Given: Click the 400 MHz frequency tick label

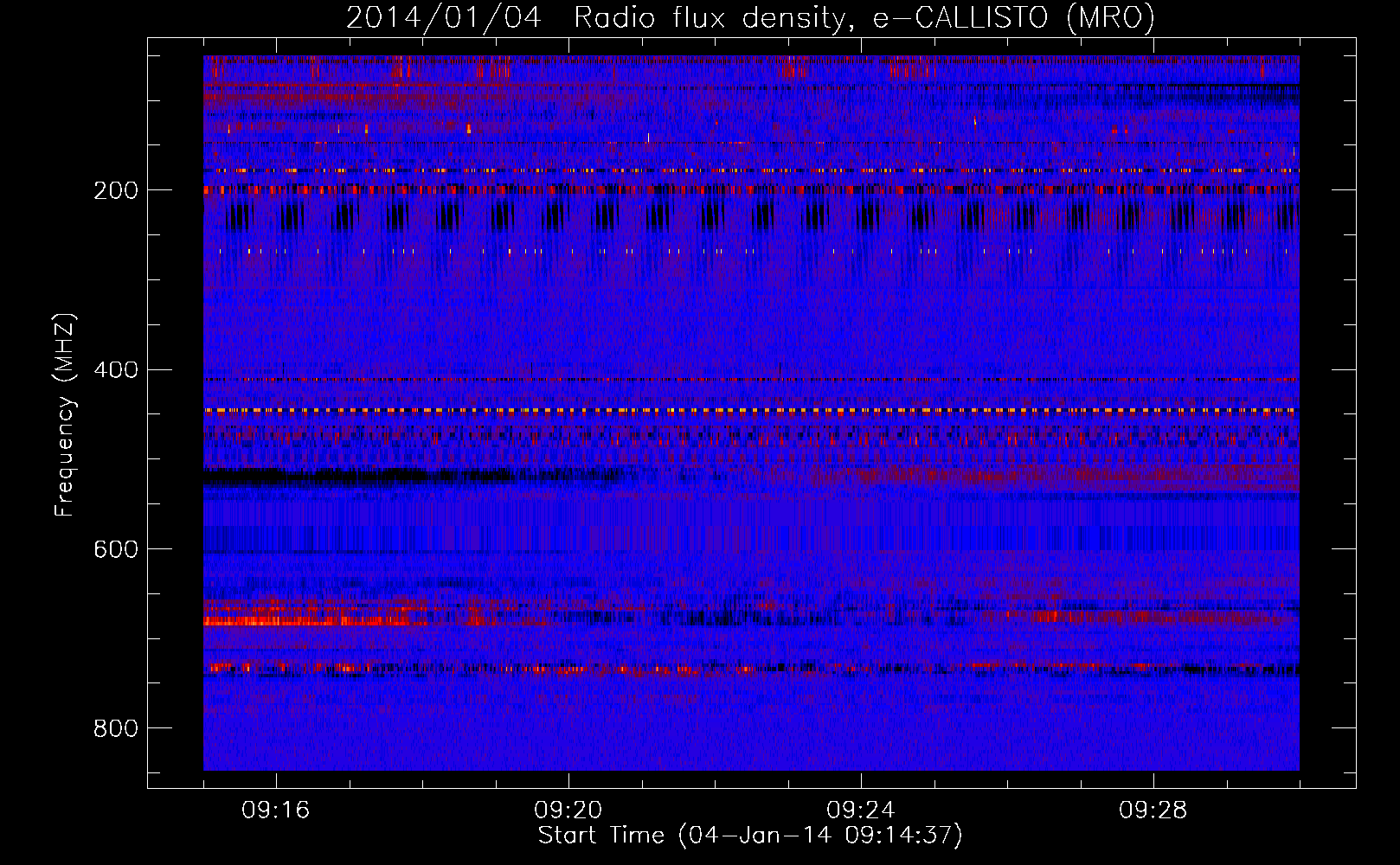Looking at the screenshot, I should 116,370.
